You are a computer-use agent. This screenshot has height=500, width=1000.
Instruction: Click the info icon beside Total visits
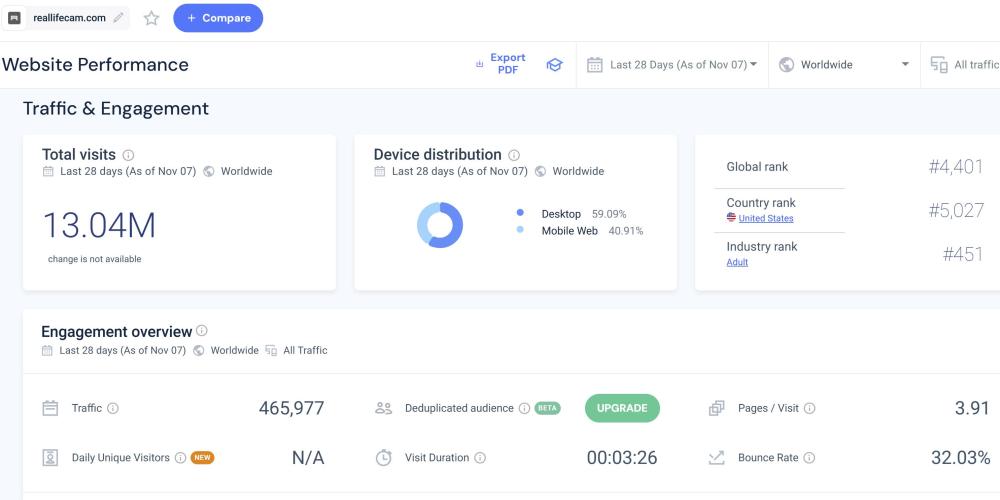click(129, 155)
